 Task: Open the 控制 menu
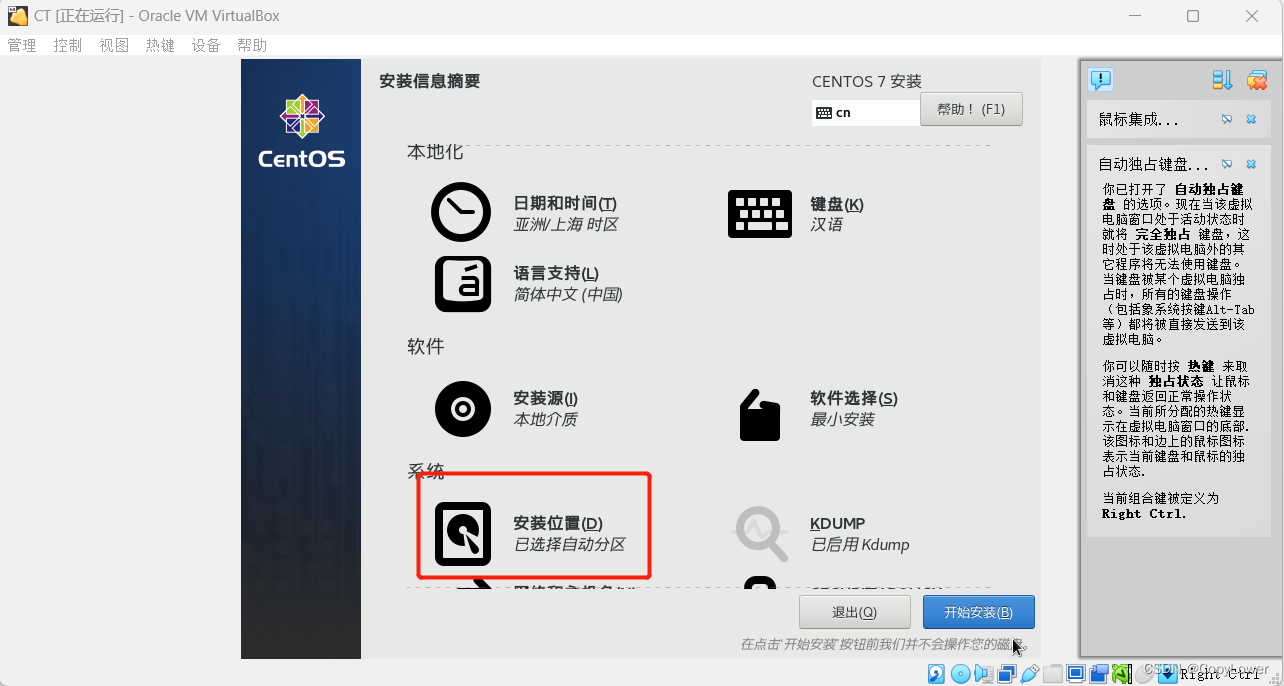[68, 45]
